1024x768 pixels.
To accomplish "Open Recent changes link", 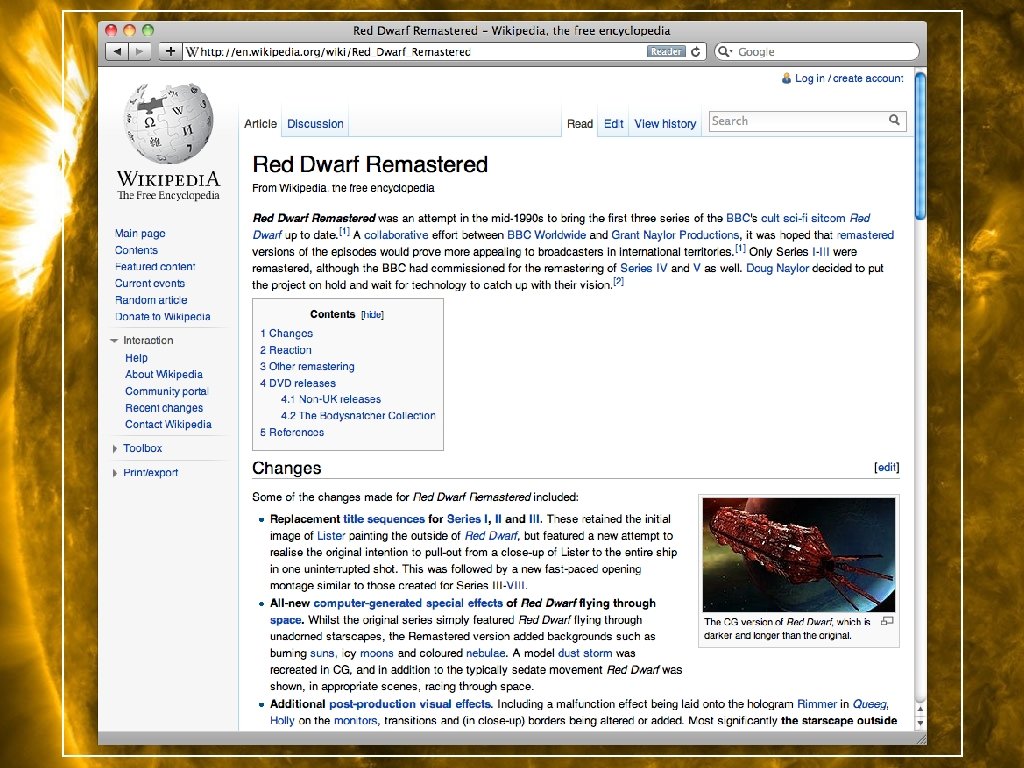I will click(x=164, y=408).
